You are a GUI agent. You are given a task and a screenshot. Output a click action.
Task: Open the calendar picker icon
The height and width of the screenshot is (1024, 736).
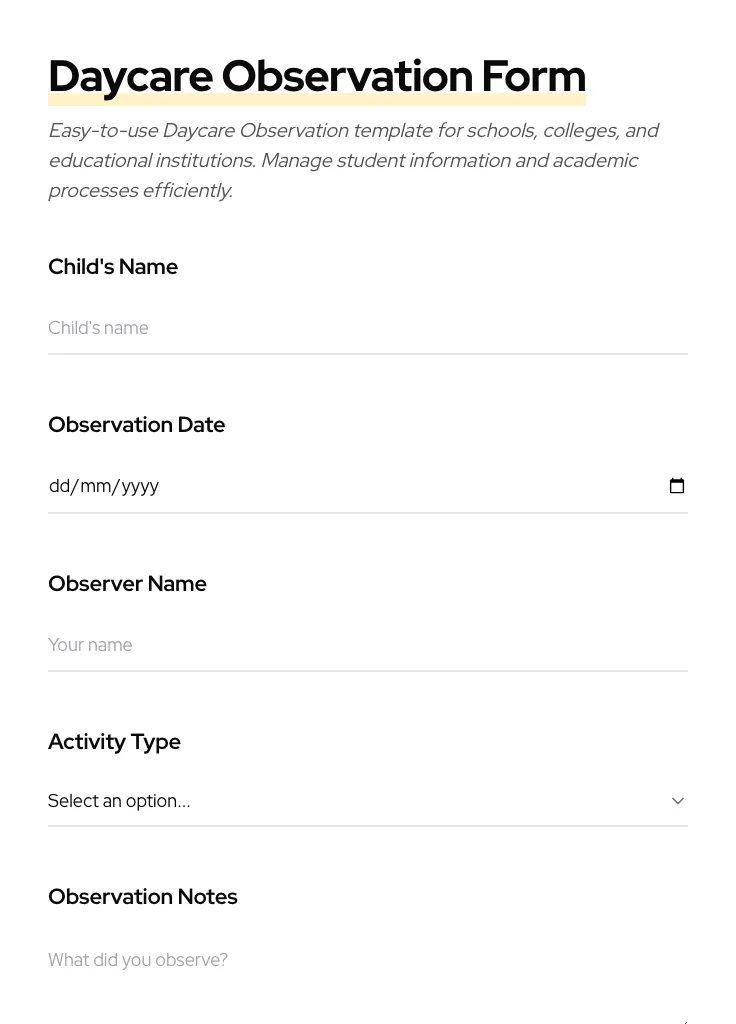[677, 486]
